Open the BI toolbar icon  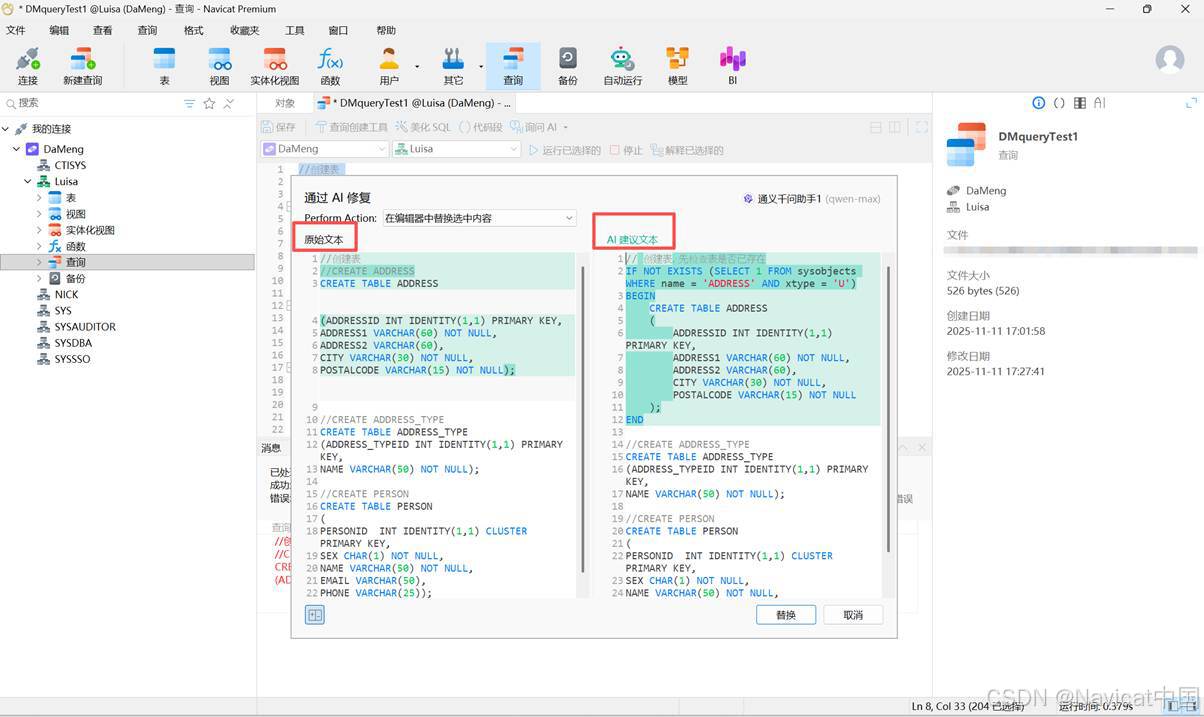[733, 66]
